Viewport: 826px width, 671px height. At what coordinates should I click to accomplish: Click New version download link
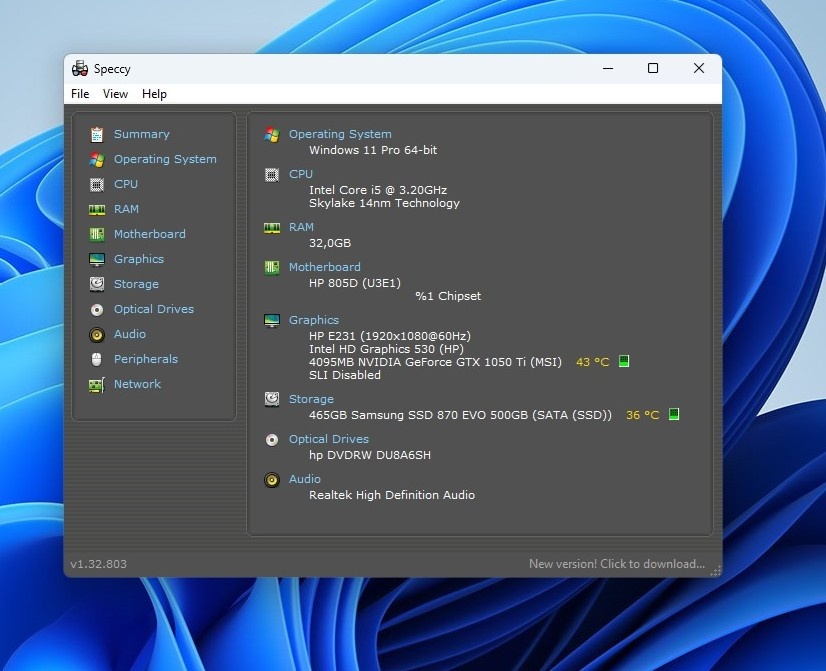click(616, 564)
